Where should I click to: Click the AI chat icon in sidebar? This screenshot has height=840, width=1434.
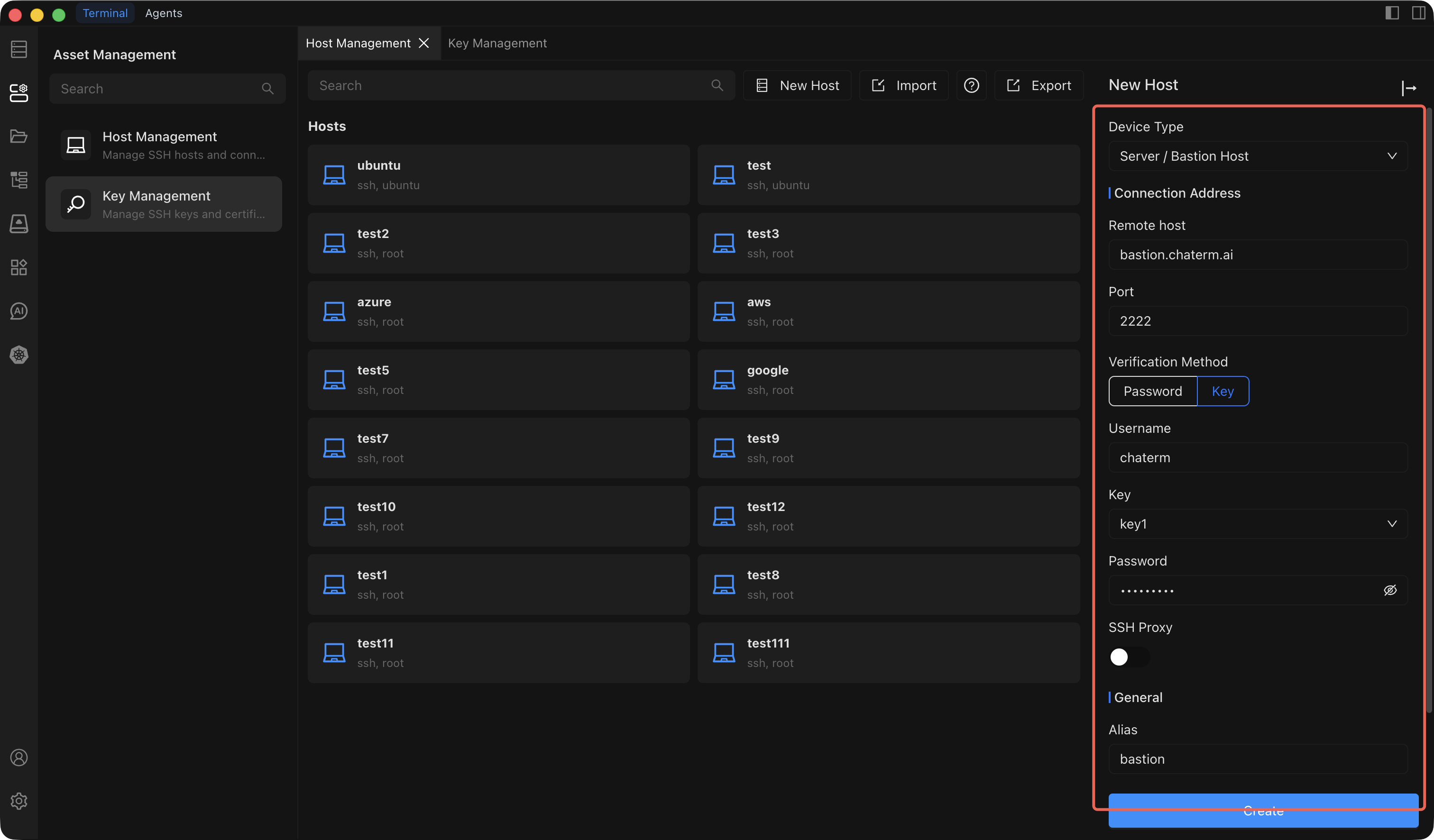pos(19,311)
